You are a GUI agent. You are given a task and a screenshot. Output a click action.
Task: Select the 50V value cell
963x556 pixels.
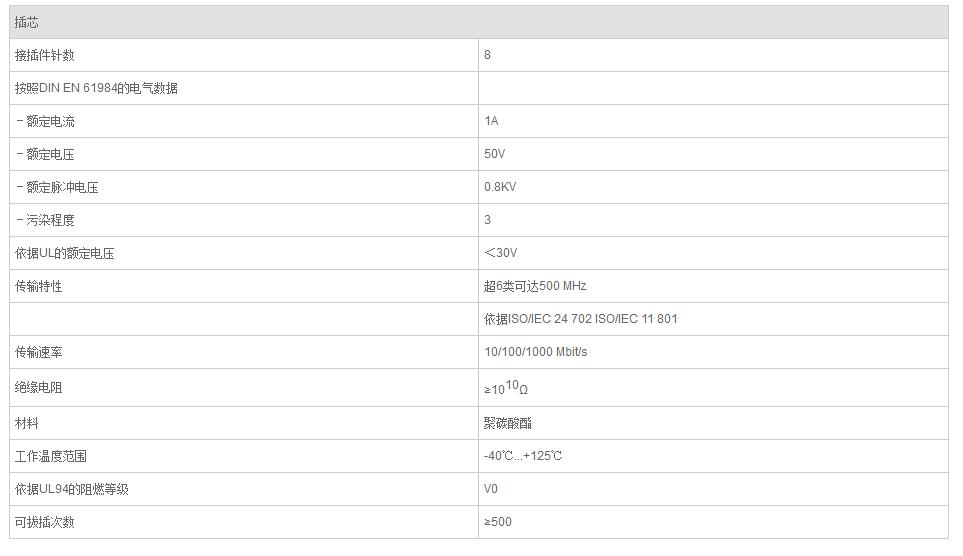click(x=713, y=154)
